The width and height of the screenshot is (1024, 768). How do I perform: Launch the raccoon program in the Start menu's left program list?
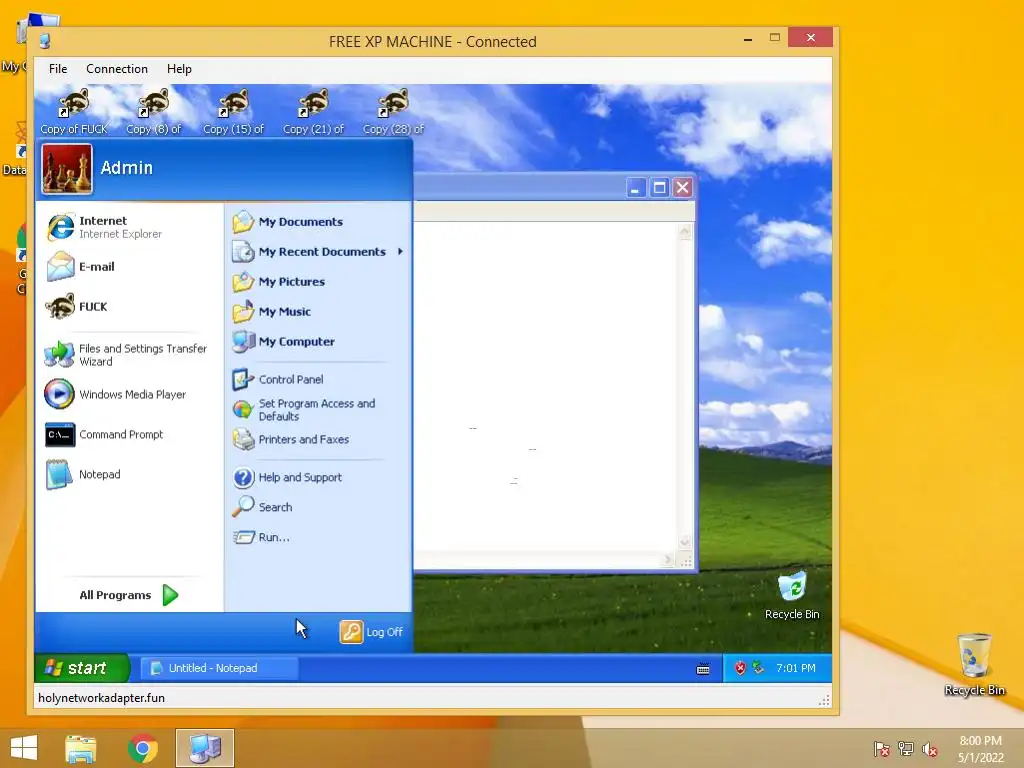[76, 306]
